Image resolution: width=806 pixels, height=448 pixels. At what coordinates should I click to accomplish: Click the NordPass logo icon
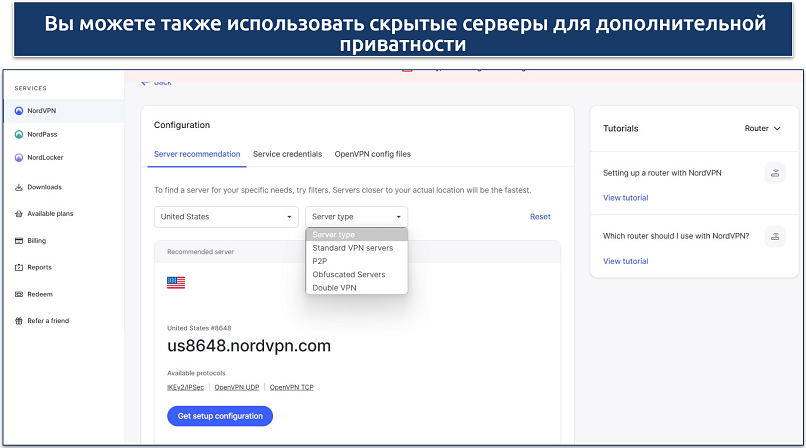tap(19, 134)
